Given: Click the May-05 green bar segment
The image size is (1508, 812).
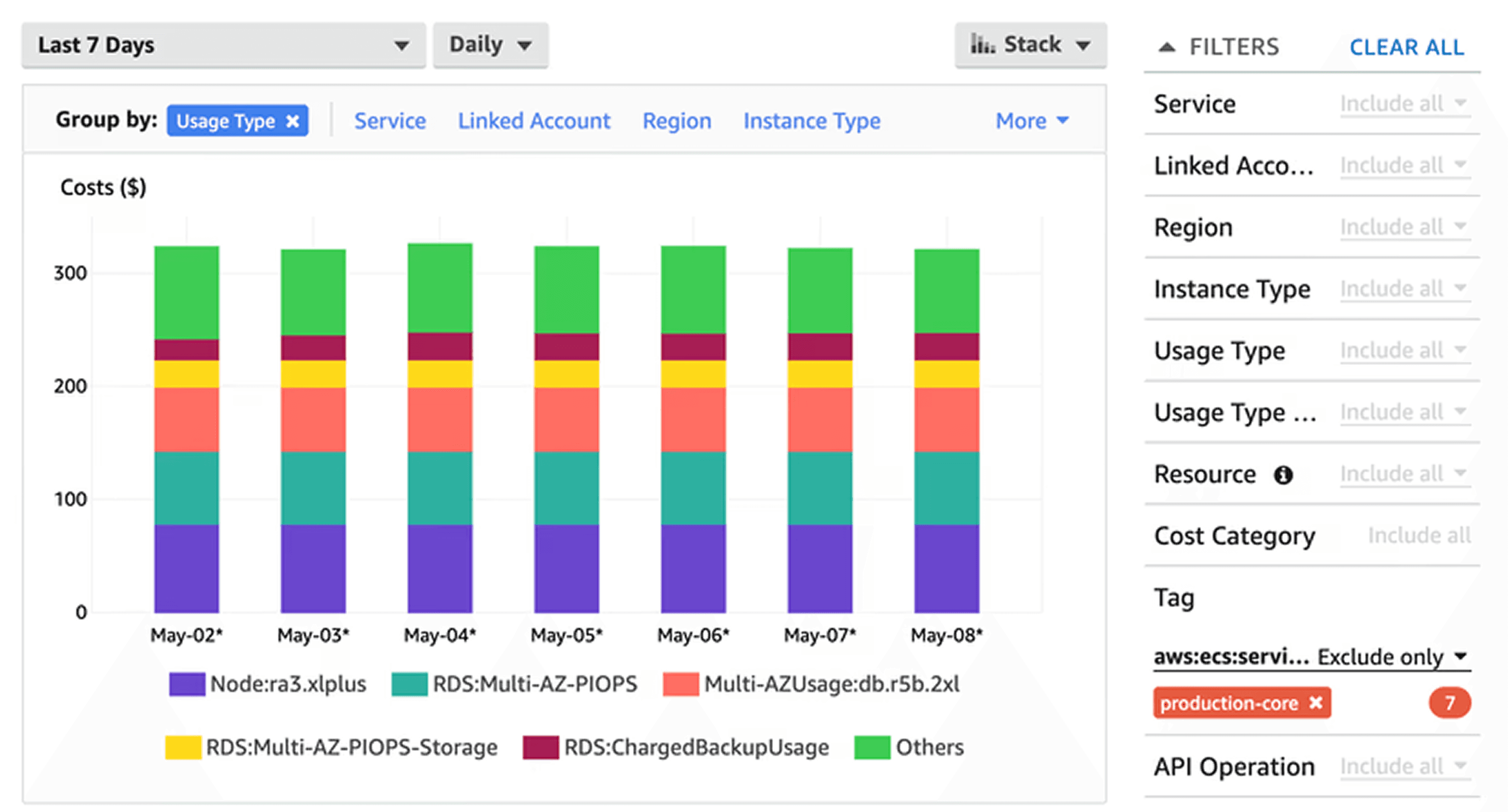Looking at the screenshot, I should coord(566,289).
